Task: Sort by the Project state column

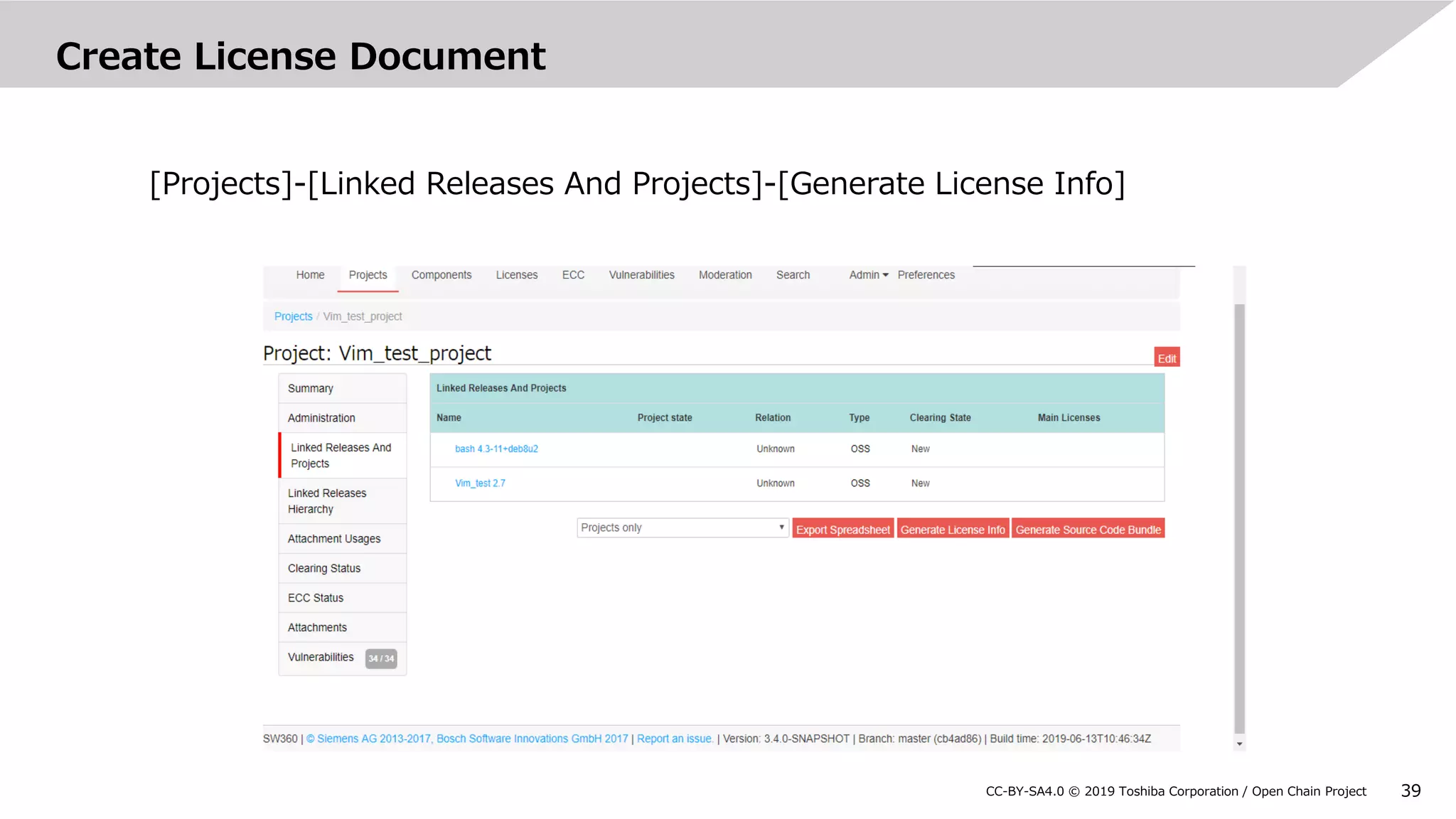Action: (665, 417)
